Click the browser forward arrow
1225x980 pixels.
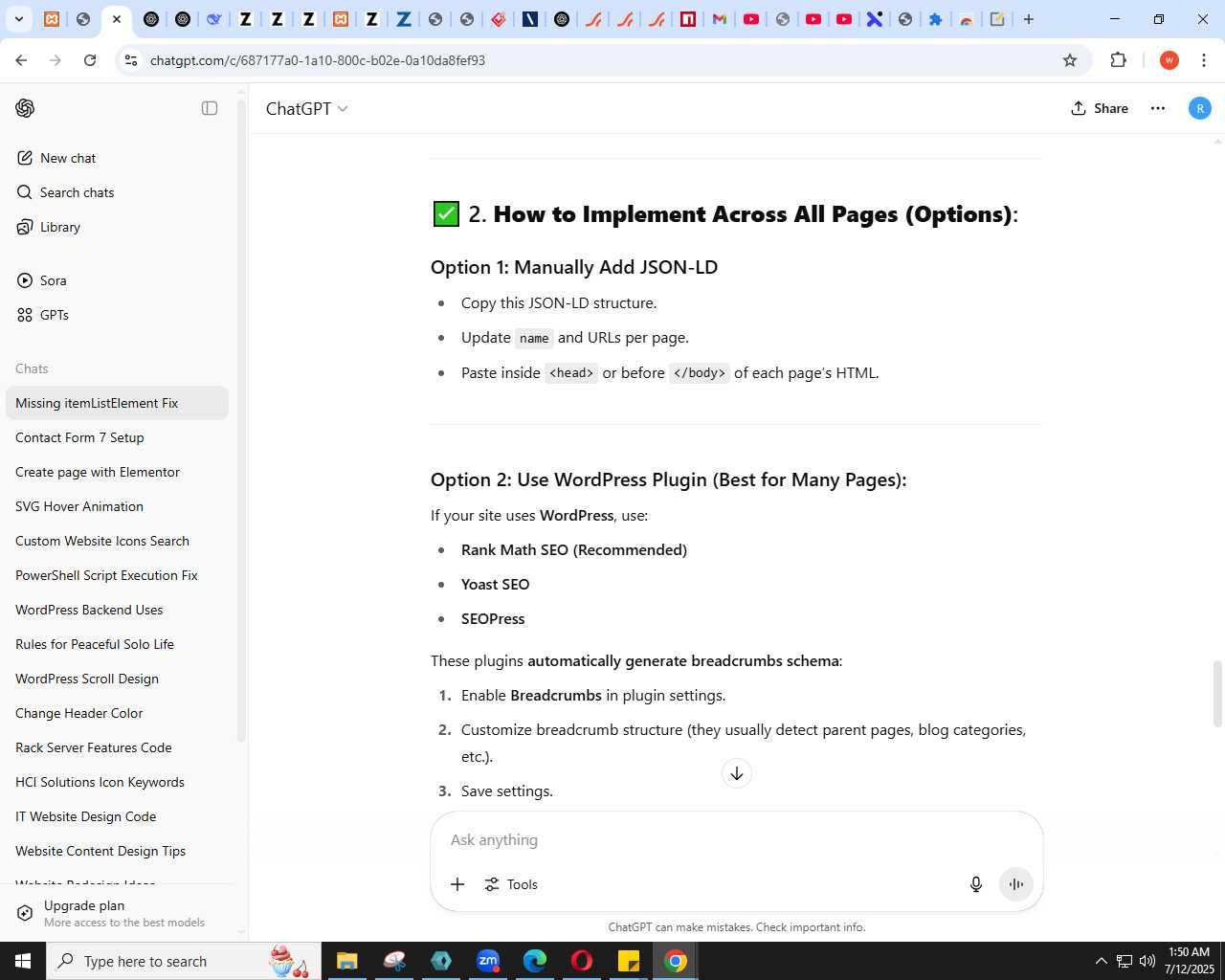tap(56, 60)
